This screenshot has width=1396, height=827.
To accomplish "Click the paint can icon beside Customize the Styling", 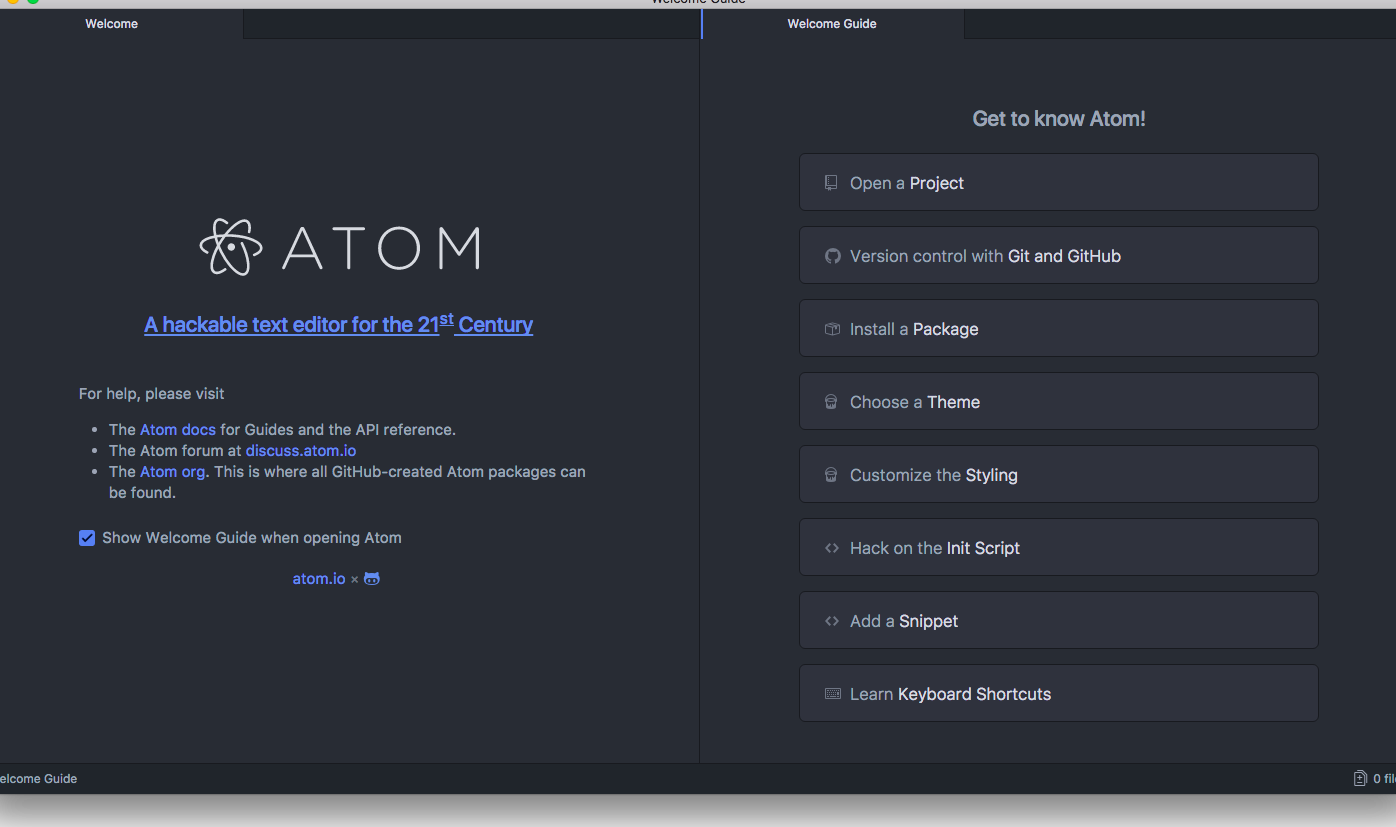I will coord(831,475).
